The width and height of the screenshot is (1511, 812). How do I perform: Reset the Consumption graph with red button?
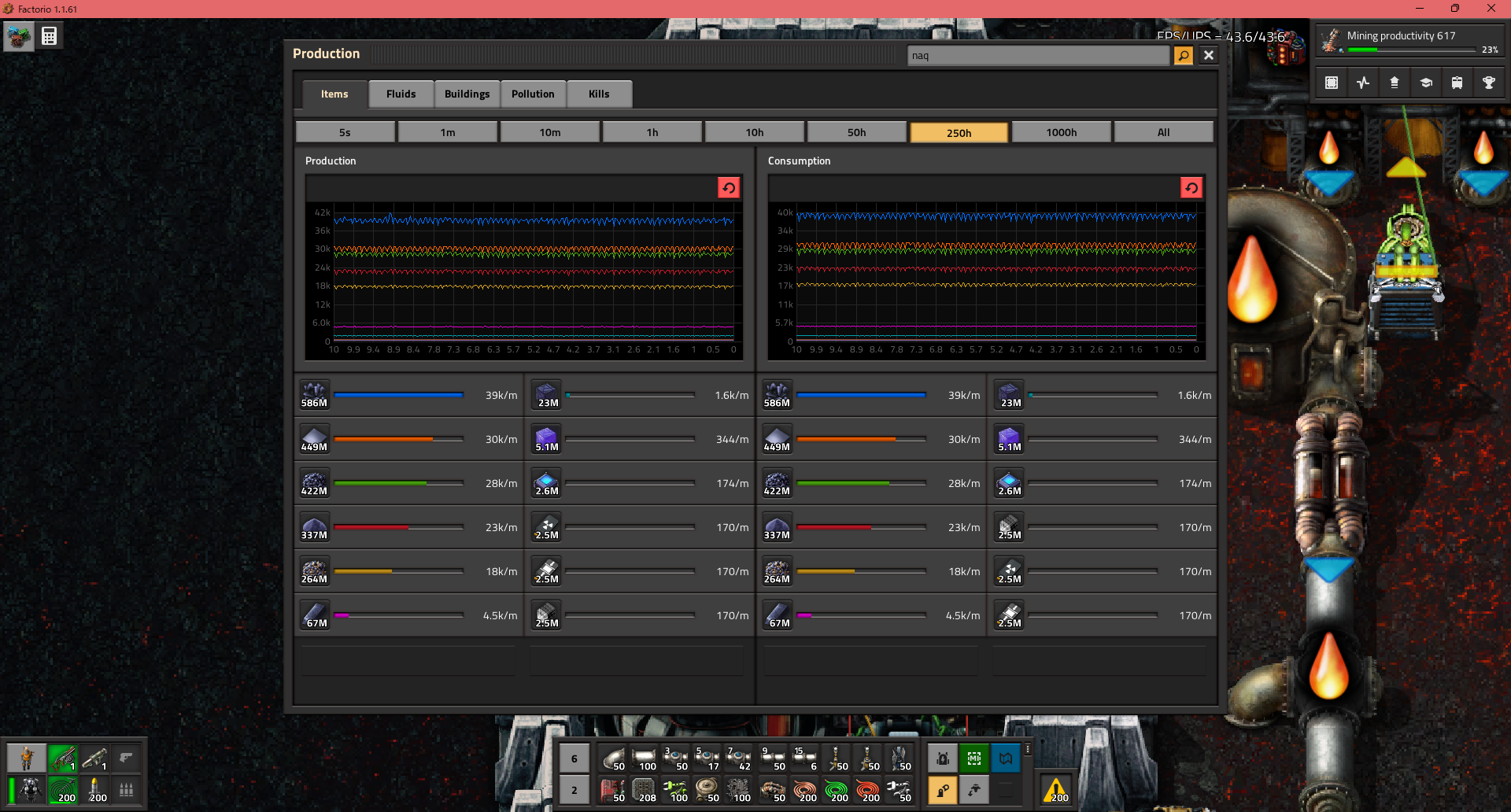click(1191, 187)
